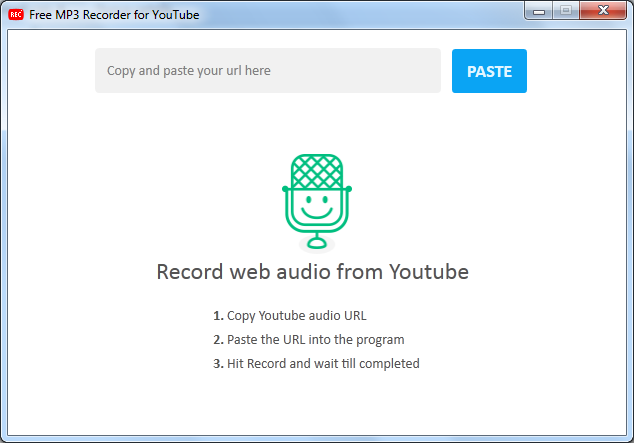This screenshot has width=634, height=443.
Task: Close the Free MP3 Recorder window
Action: click(x=603, y=11)
